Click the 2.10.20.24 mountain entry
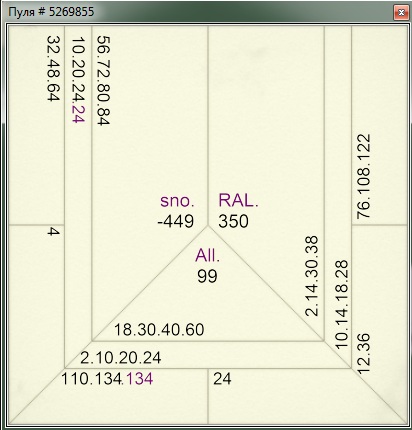Screen dimensions: 412x430 coord(121,358)
